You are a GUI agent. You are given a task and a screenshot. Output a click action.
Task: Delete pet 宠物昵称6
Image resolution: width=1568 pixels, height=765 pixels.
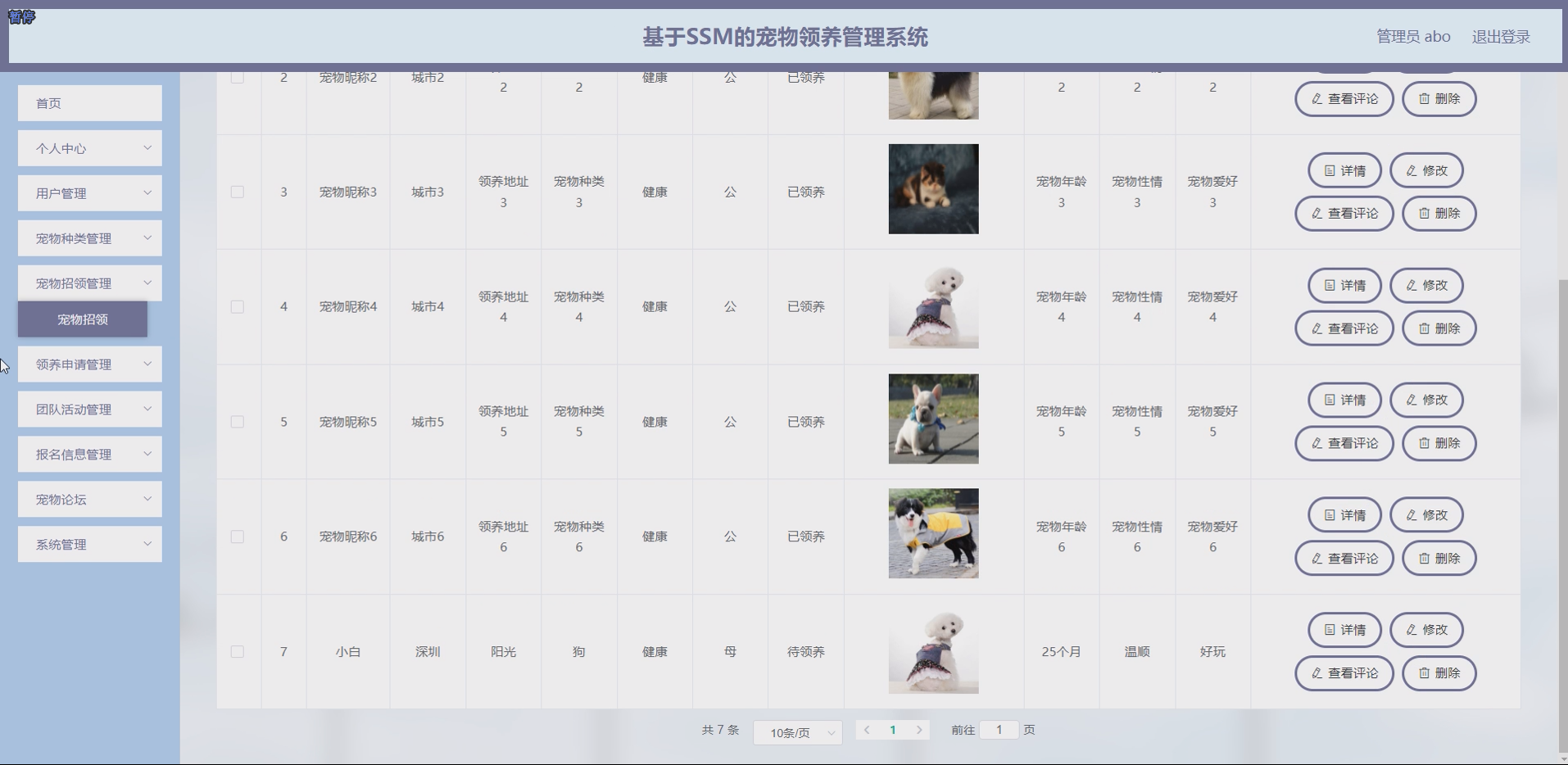click(x=1439, y=558)
